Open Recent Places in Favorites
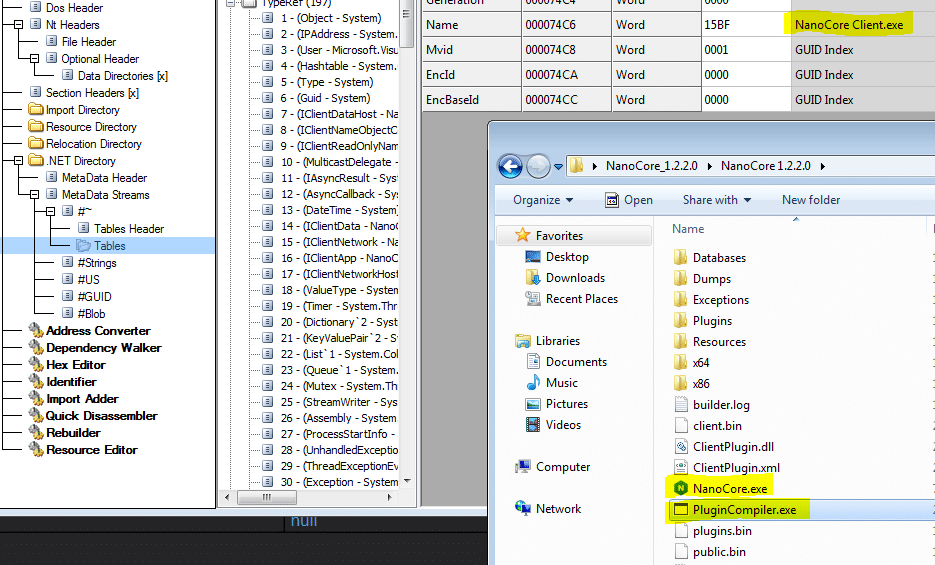The image size is (935, 565). [581, 299]
